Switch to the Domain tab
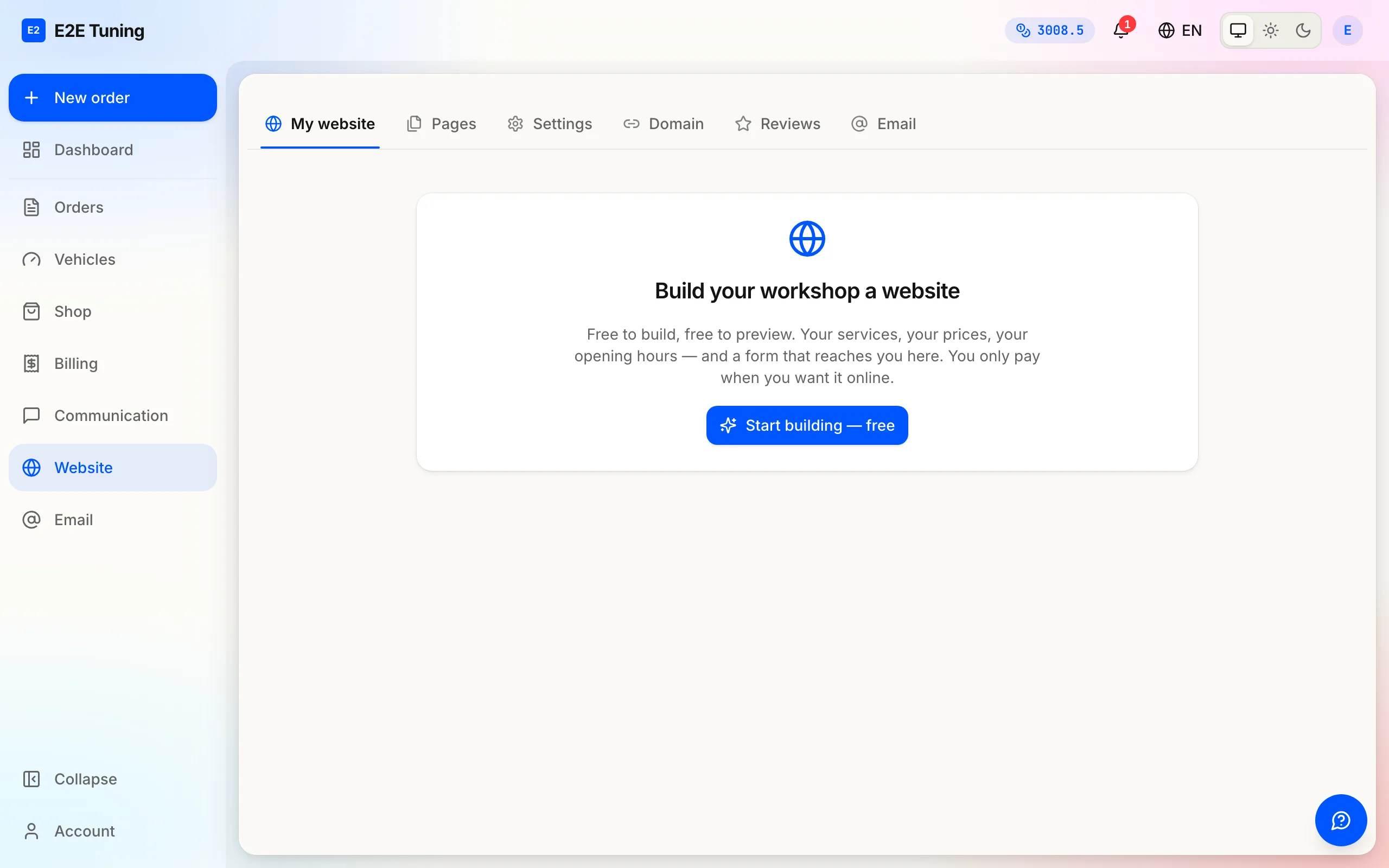The image size is (1389, 868). 664,124
